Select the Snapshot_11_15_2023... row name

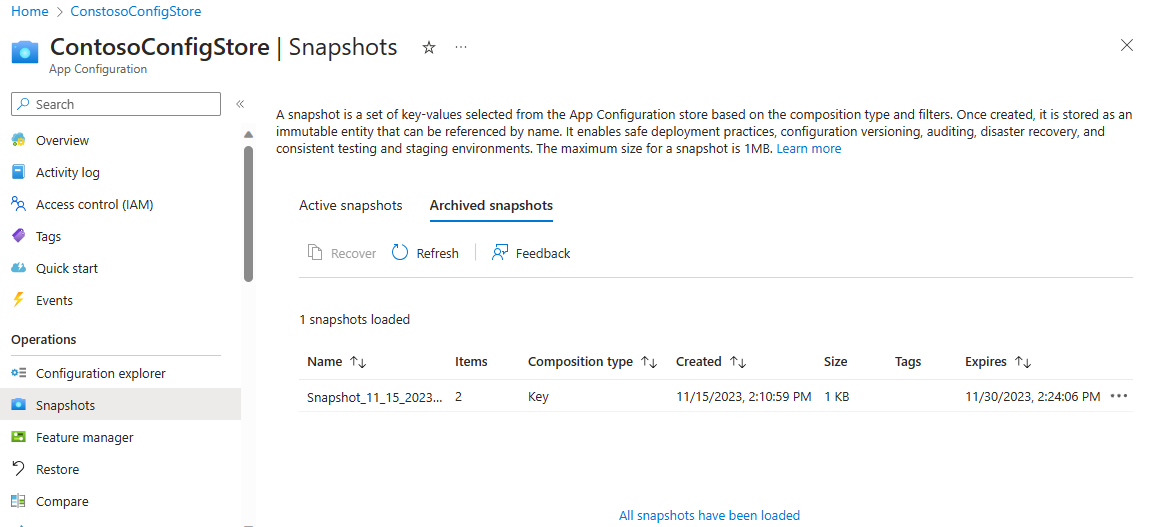pos(375,396)
